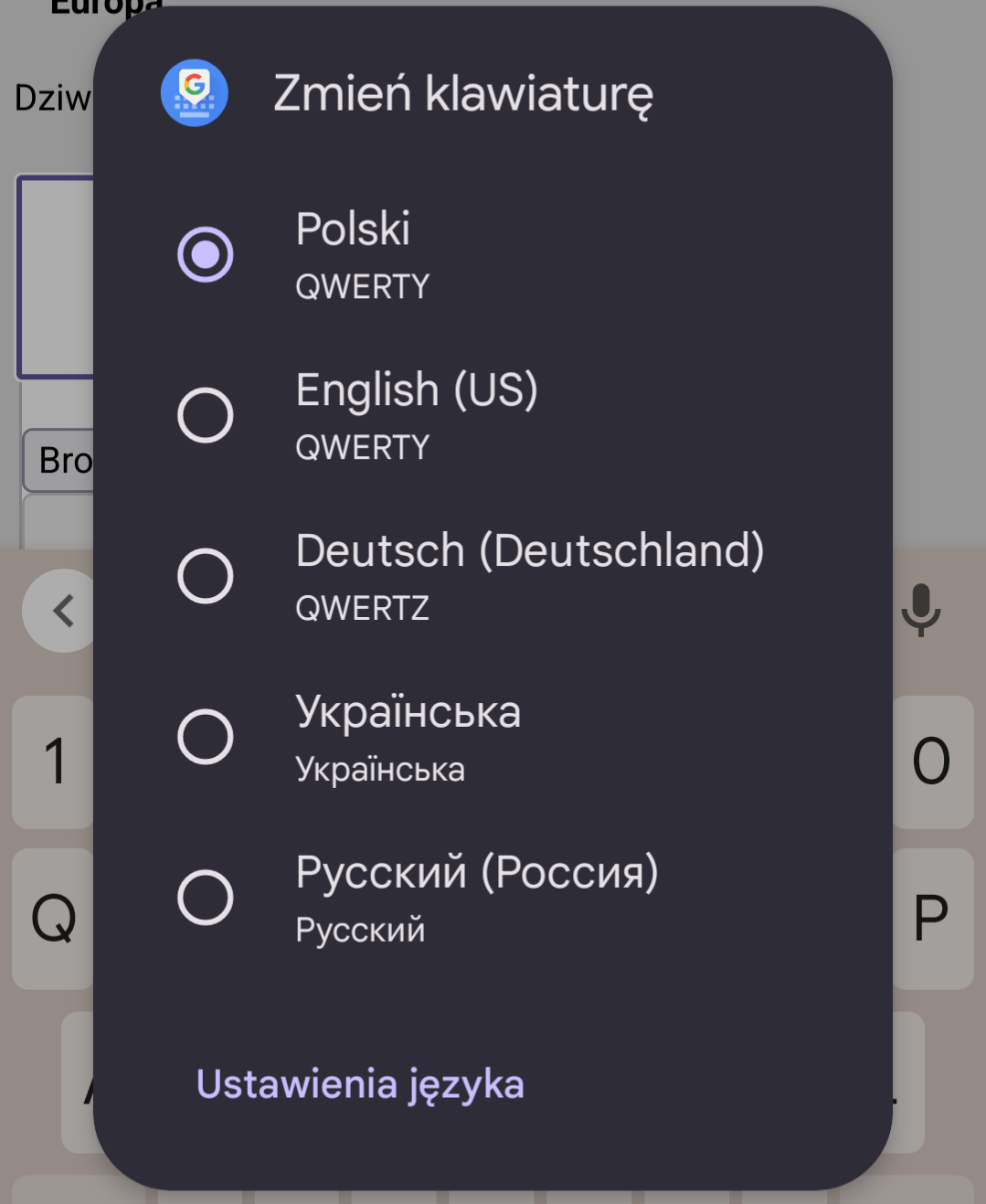Click the Gboard logo icon in dialog header
The height and width of the screenshot is (1204, 986).
coord(194,93)
